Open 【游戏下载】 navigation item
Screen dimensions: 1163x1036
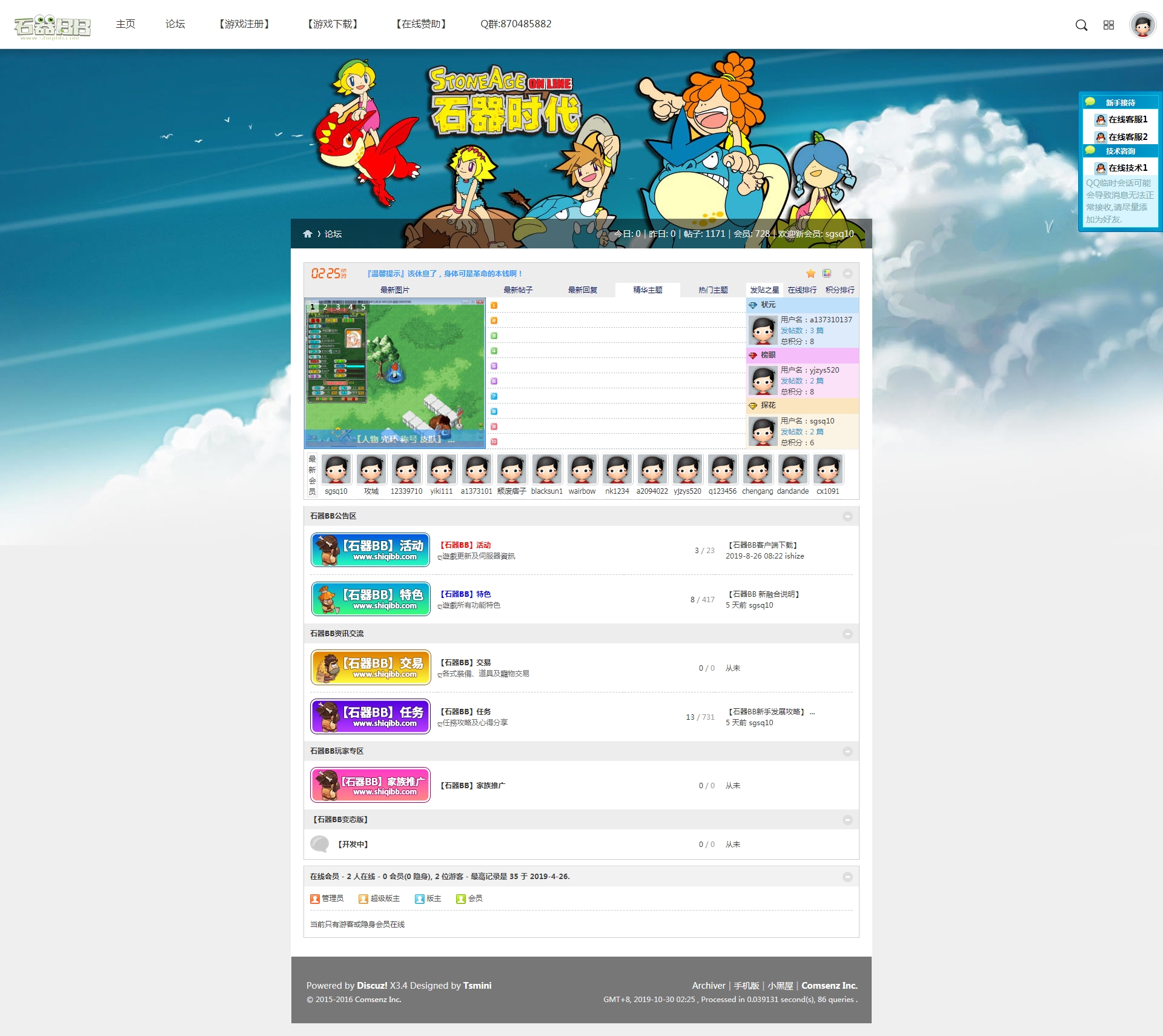333,24
